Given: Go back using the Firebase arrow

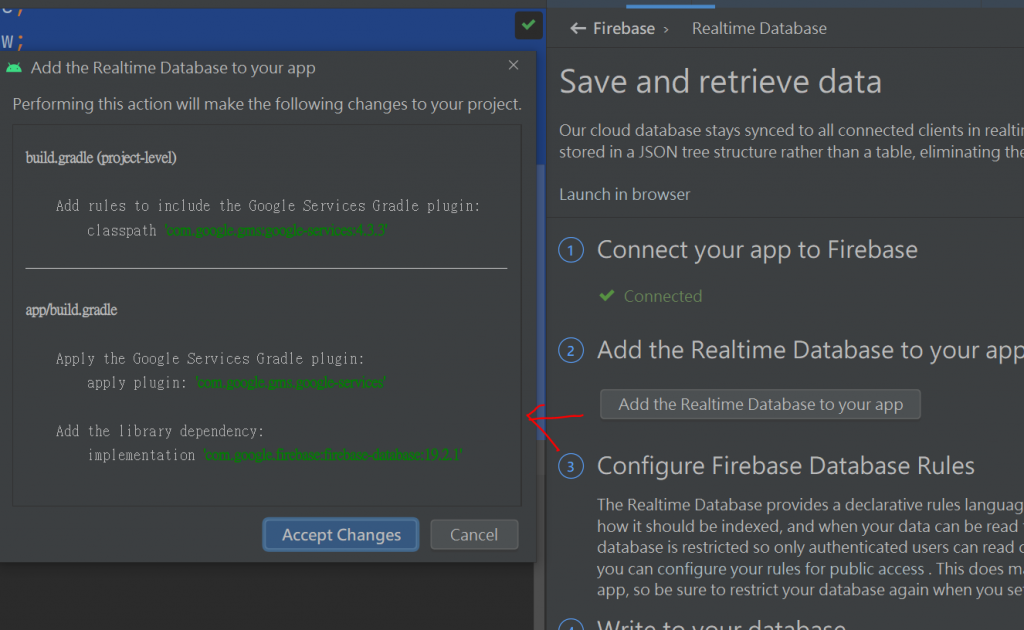Looking at the screenshot, I should (577, 28).
